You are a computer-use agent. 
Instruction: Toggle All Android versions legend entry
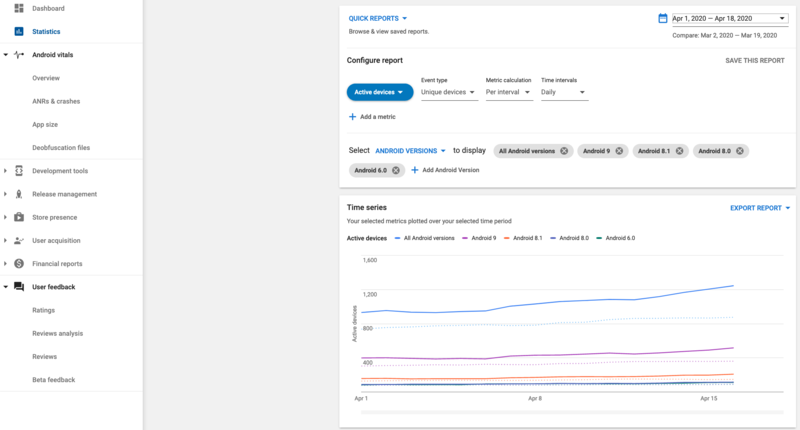click(x=424, y=238)
